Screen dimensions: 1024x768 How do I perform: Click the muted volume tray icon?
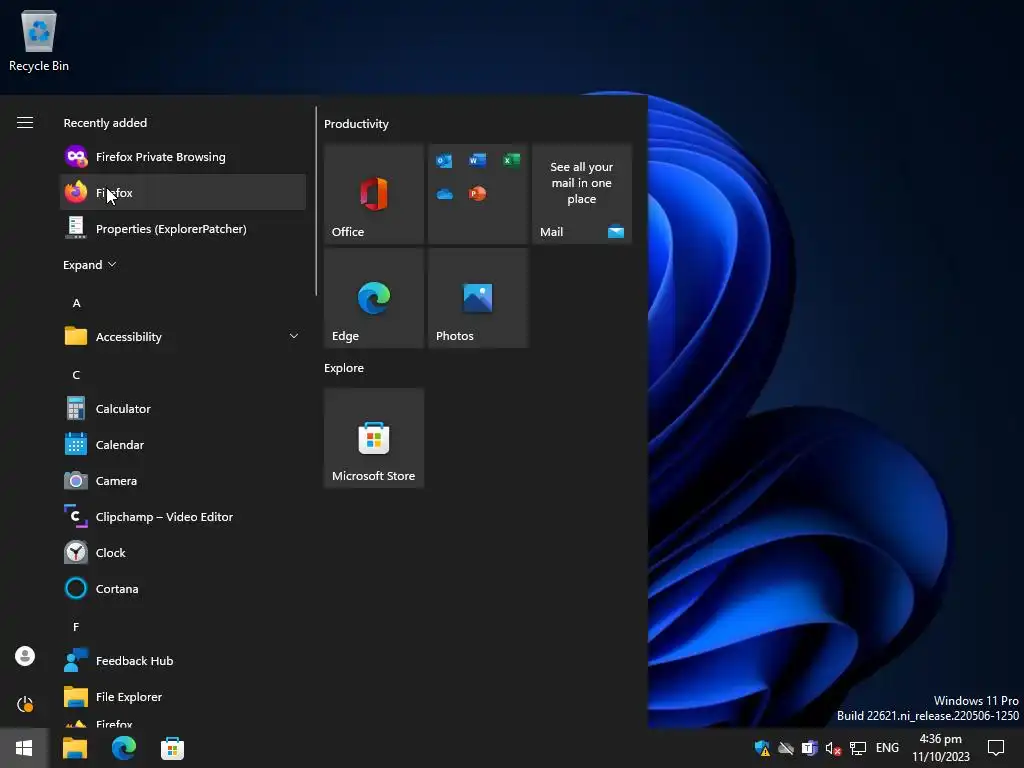833,748
